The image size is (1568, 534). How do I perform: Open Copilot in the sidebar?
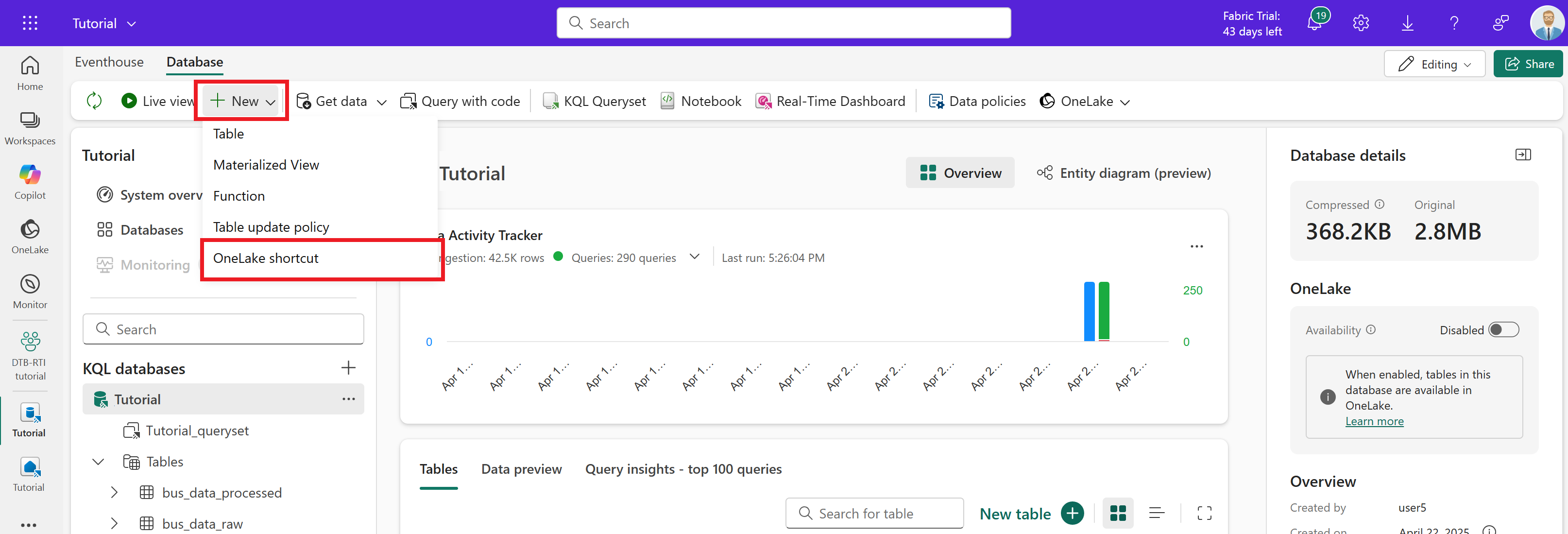click(x=30, y=183)
